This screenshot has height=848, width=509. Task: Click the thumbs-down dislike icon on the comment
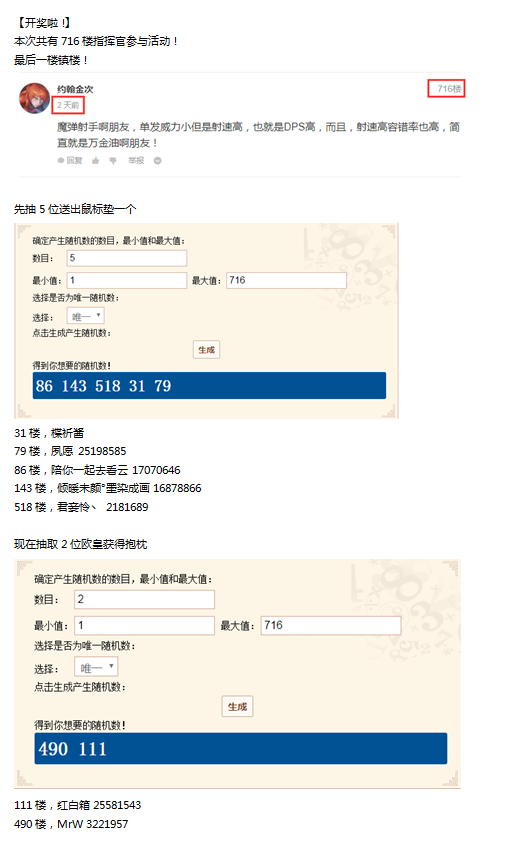pos(113,161)
